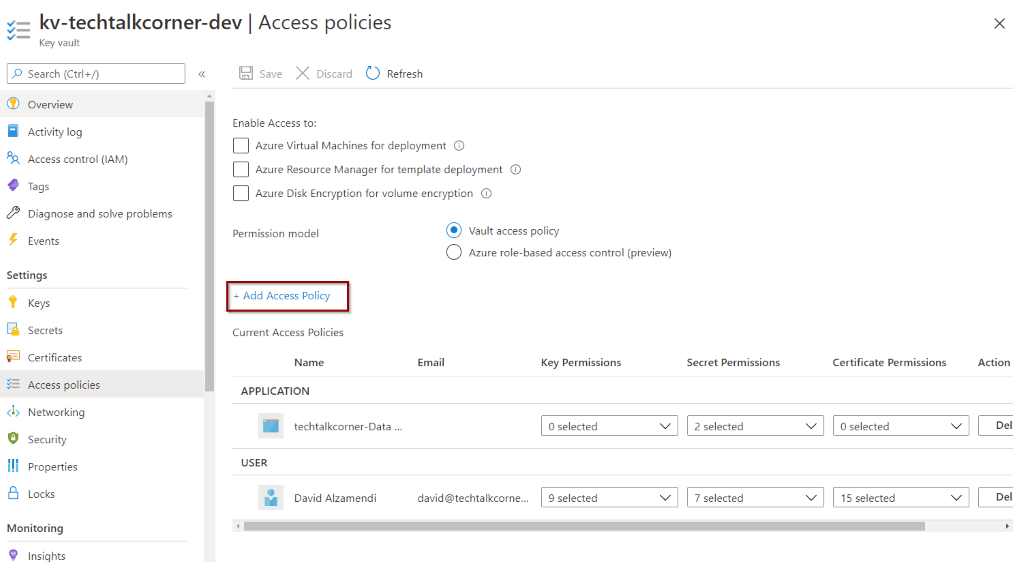Click the up arrow of sidebar scrollbar
Viewport: 1024px width, 562px height.
coord(209,96)
